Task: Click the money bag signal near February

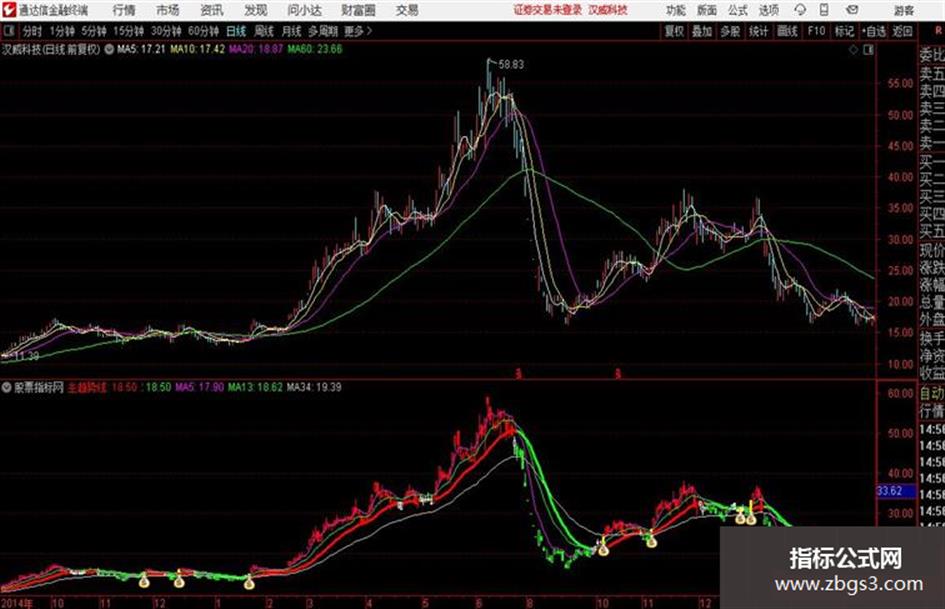Action: [x=249, y=582]
